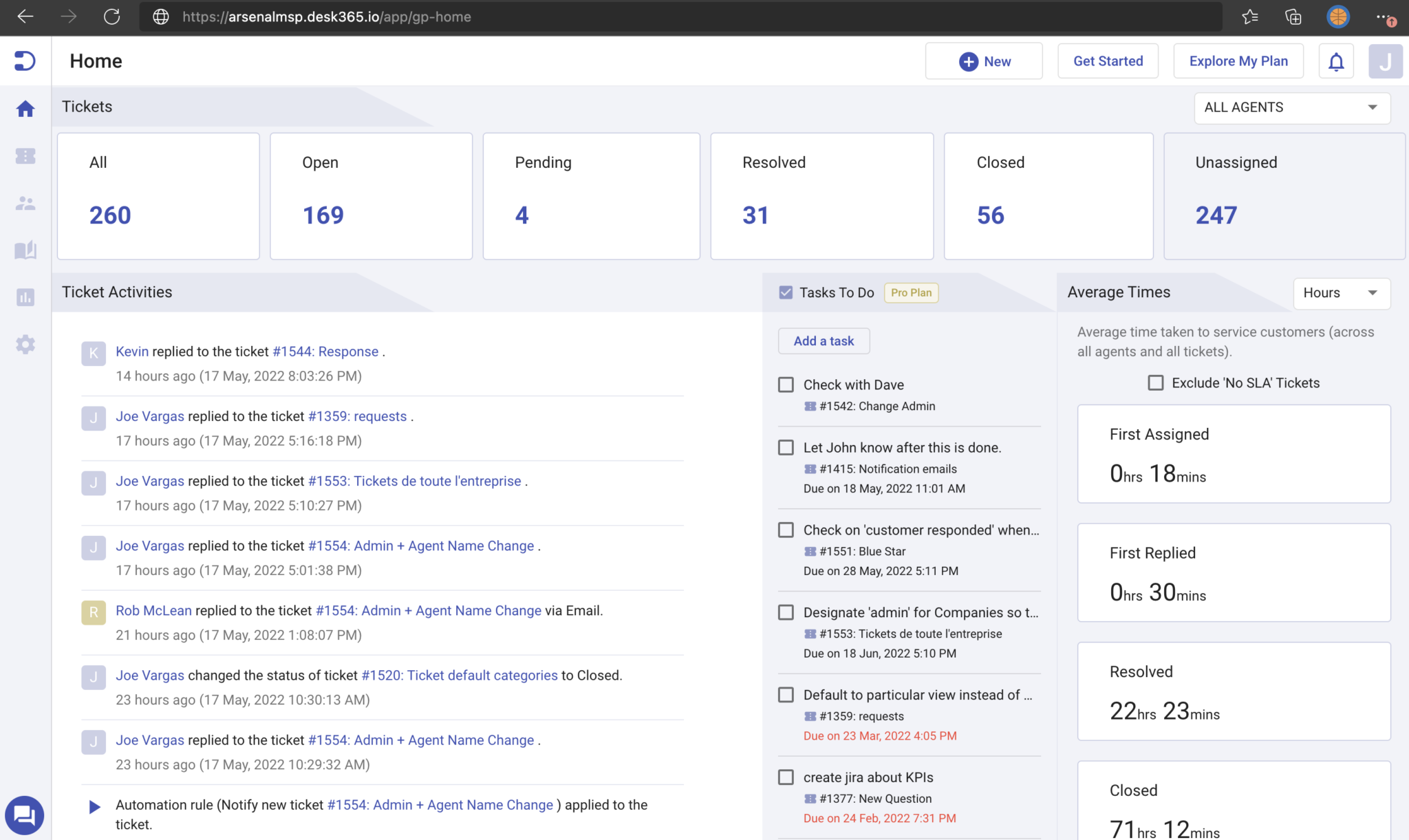The width and height of the screenshot is (1409, 840).
Task: Open ticket #1544: Response
Action: click(x=324, y=351)
